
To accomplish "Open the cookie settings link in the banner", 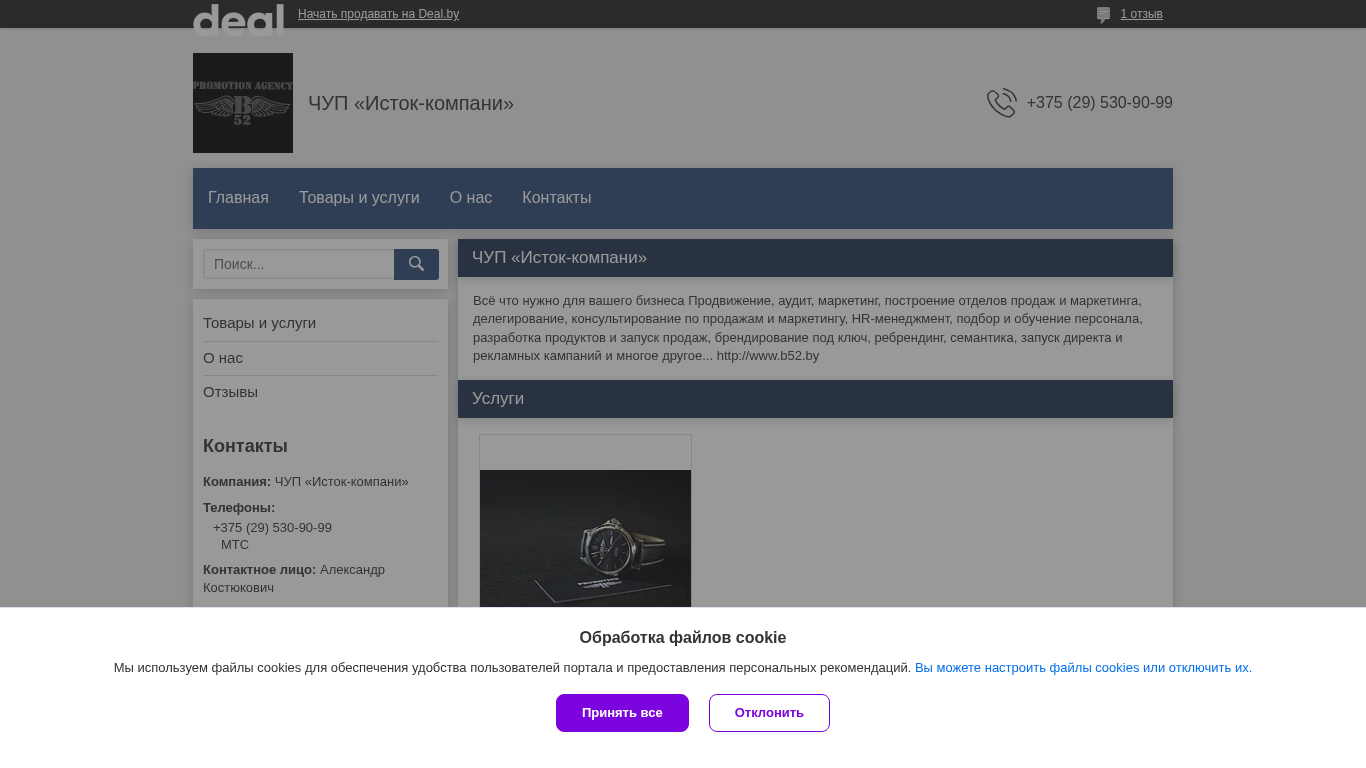I will 1083,668.
